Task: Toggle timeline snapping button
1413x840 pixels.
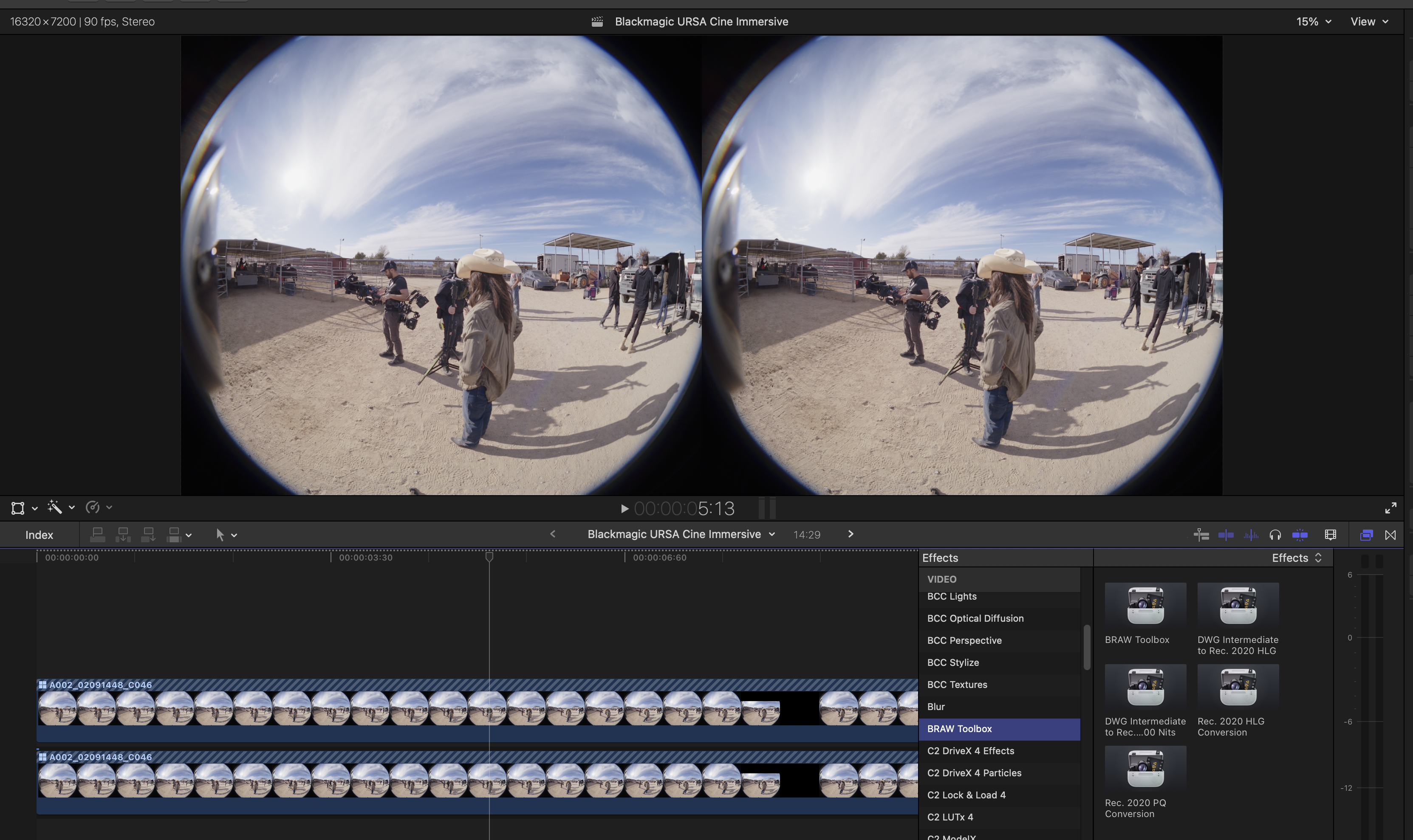Action: pyautogui.click(x=1300, y=534)
